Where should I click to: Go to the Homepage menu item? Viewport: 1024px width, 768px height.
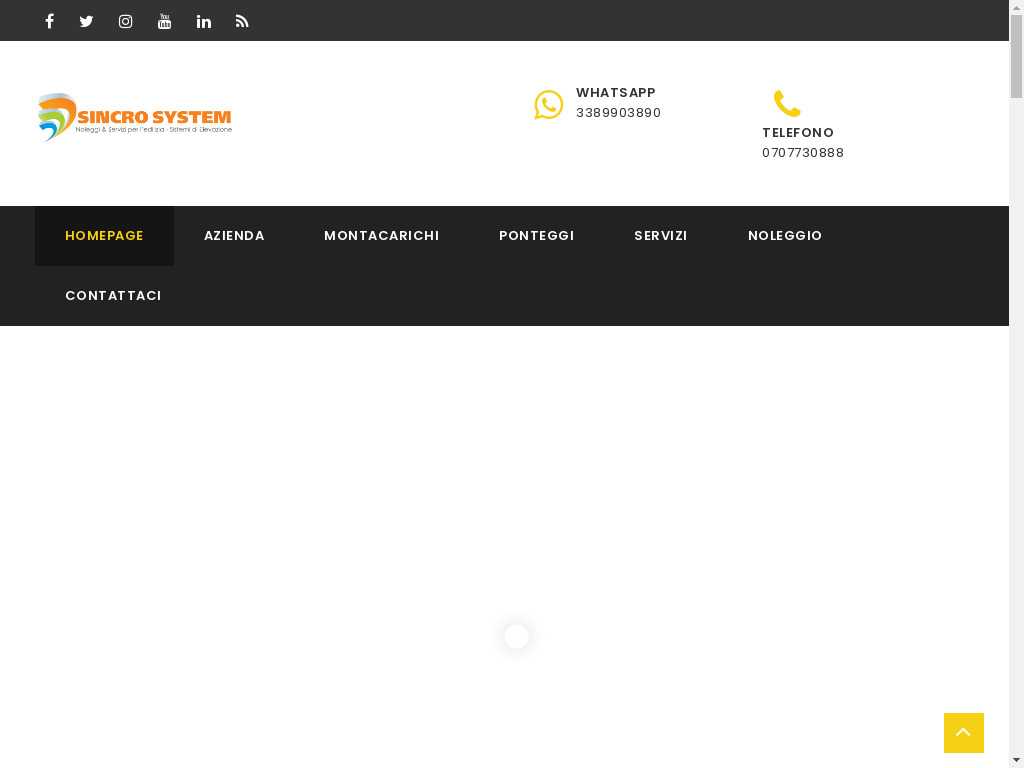pos(104,236)
